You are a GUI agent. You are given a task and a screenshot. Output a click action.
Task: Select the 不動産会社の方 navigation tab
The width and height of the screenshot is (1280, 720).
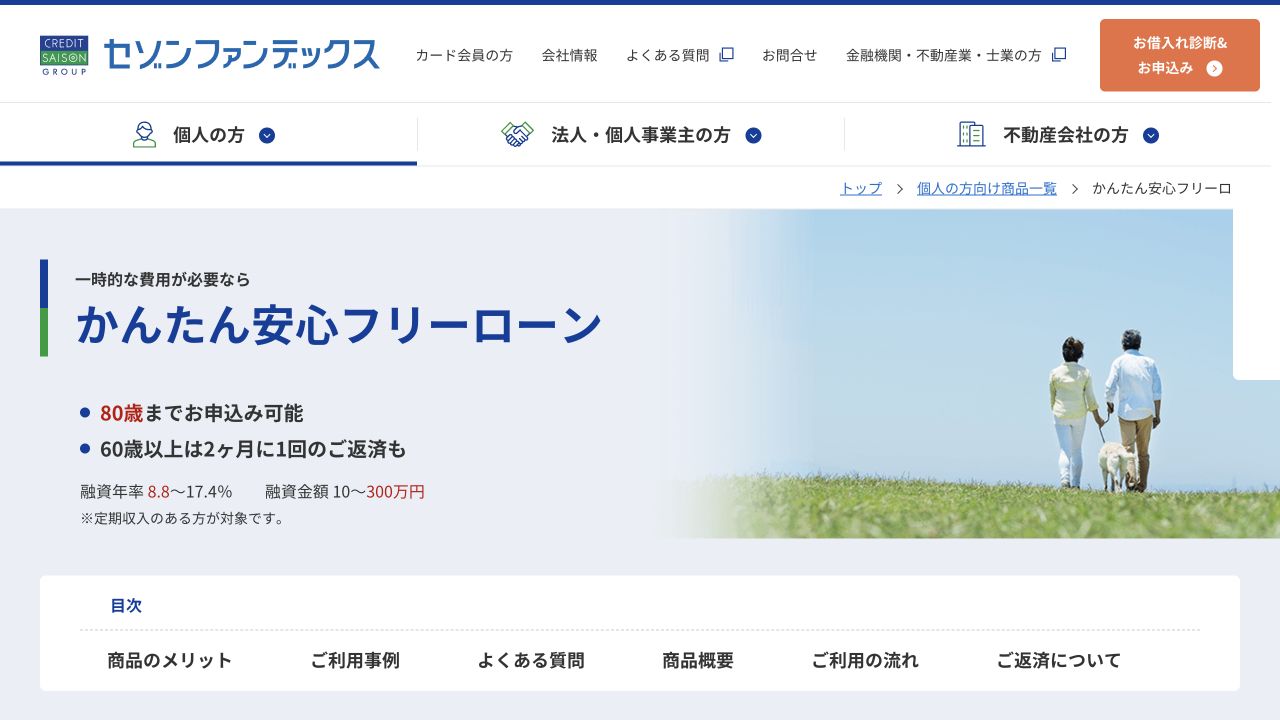coord(1058,134)
